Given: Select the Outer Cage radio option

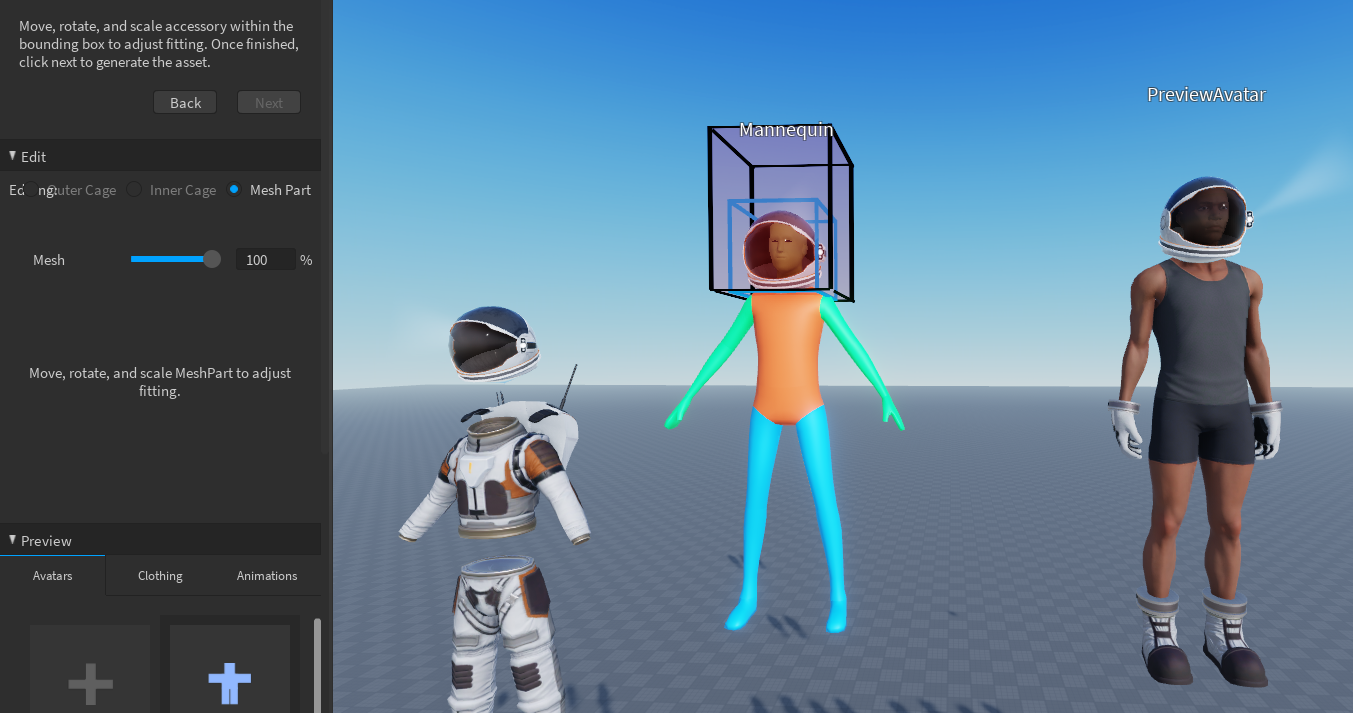Looking at the screenshot, I should click(33, 190).
